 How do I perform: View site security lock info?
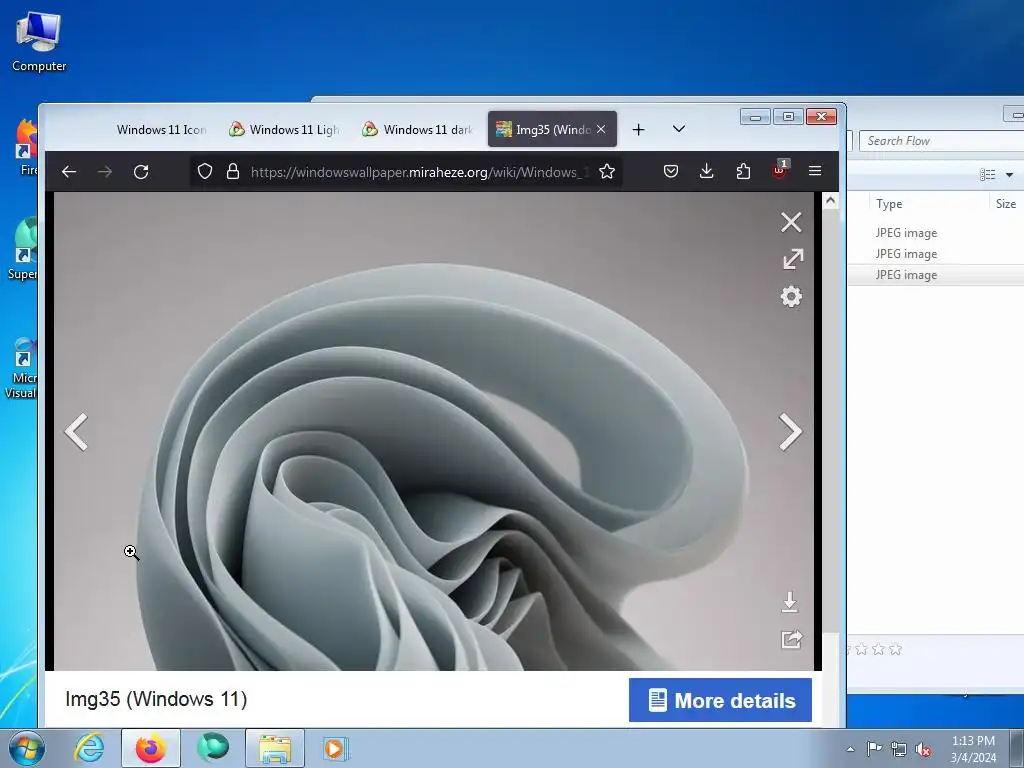click(232, 172)
